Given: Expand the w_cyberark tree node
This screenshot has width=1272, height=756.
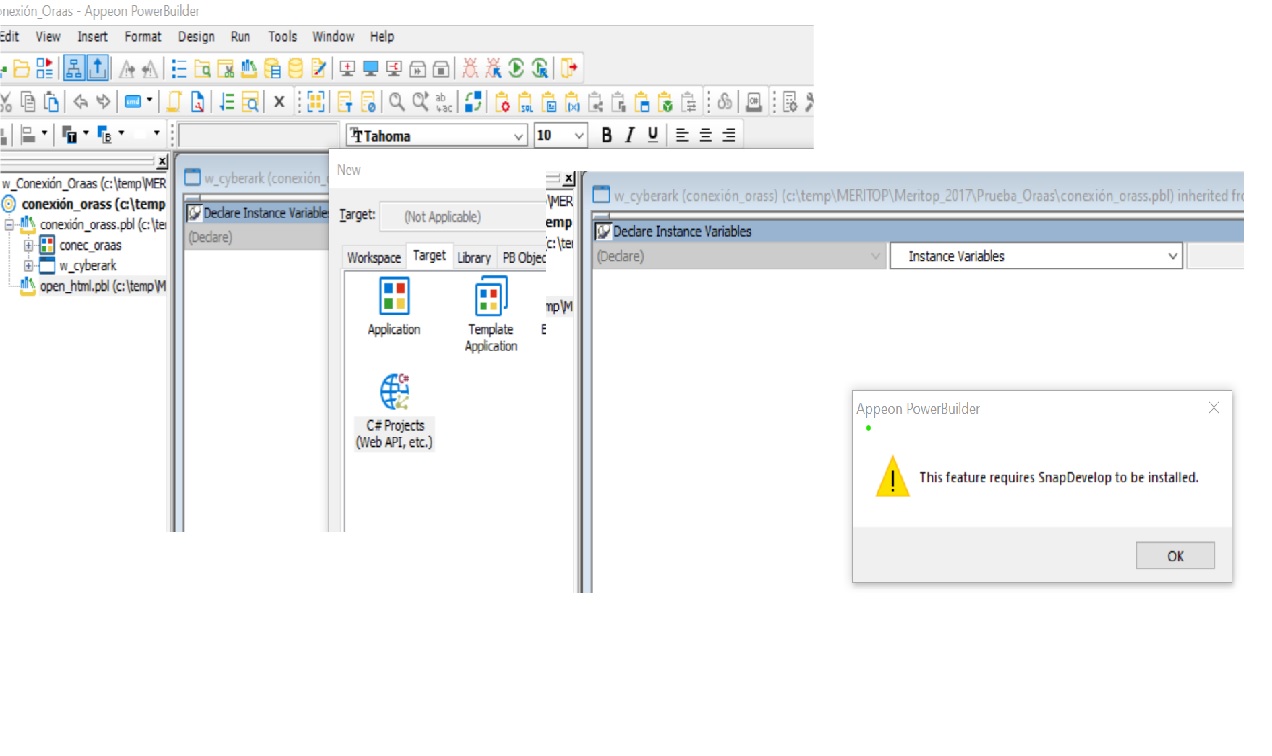Looking at the screenshot, I should pyautogui.click(x=29, y=266).
